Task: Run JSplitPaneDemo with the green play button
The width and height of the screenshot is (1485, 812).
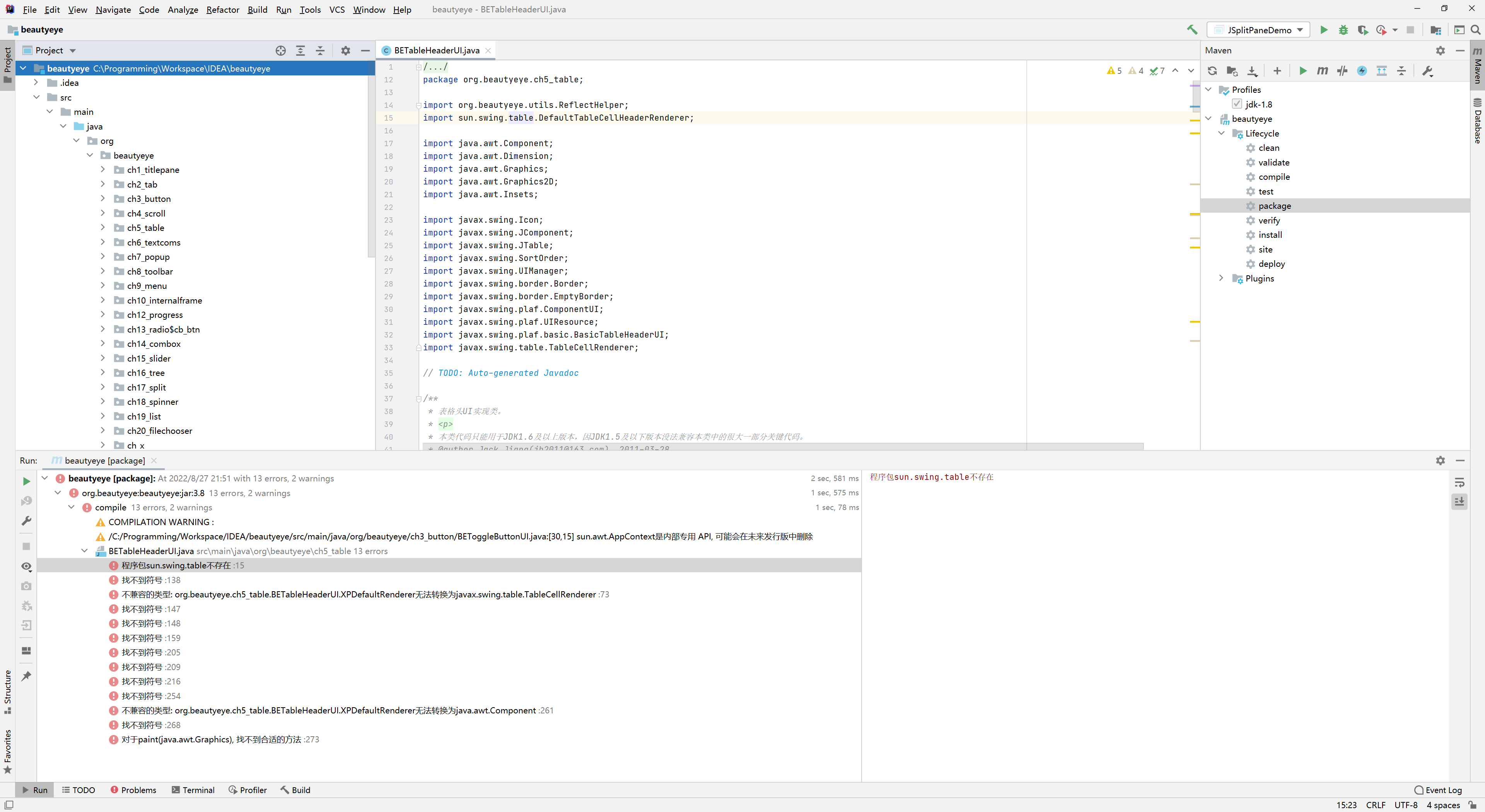Action: 1324,30
